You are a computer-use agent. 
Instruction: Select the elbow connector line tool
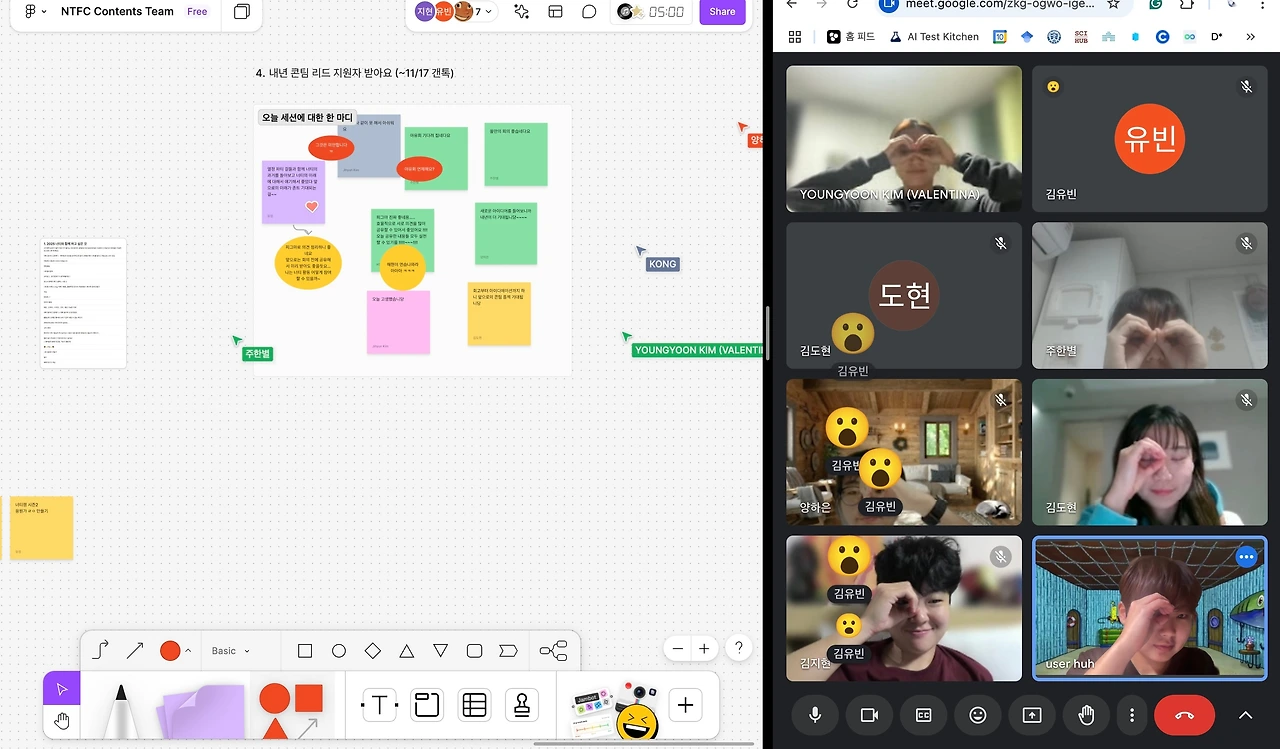pos(100,651)
